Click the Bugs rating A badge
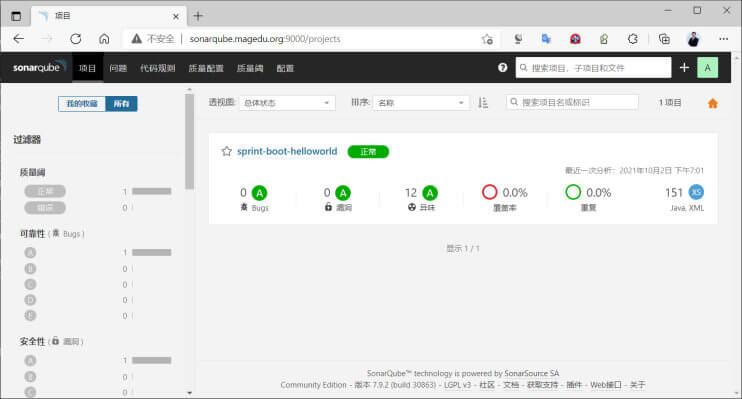 259,193
